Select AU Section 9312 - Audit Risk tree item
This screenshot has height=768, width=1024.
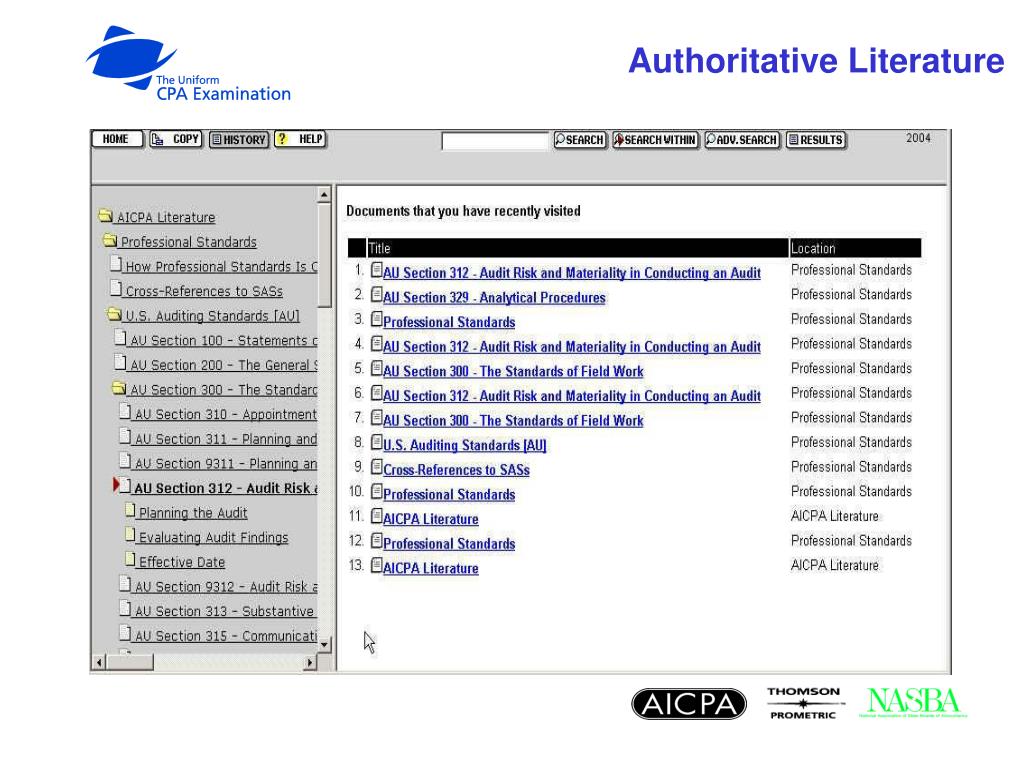click(x=226, y=587)
